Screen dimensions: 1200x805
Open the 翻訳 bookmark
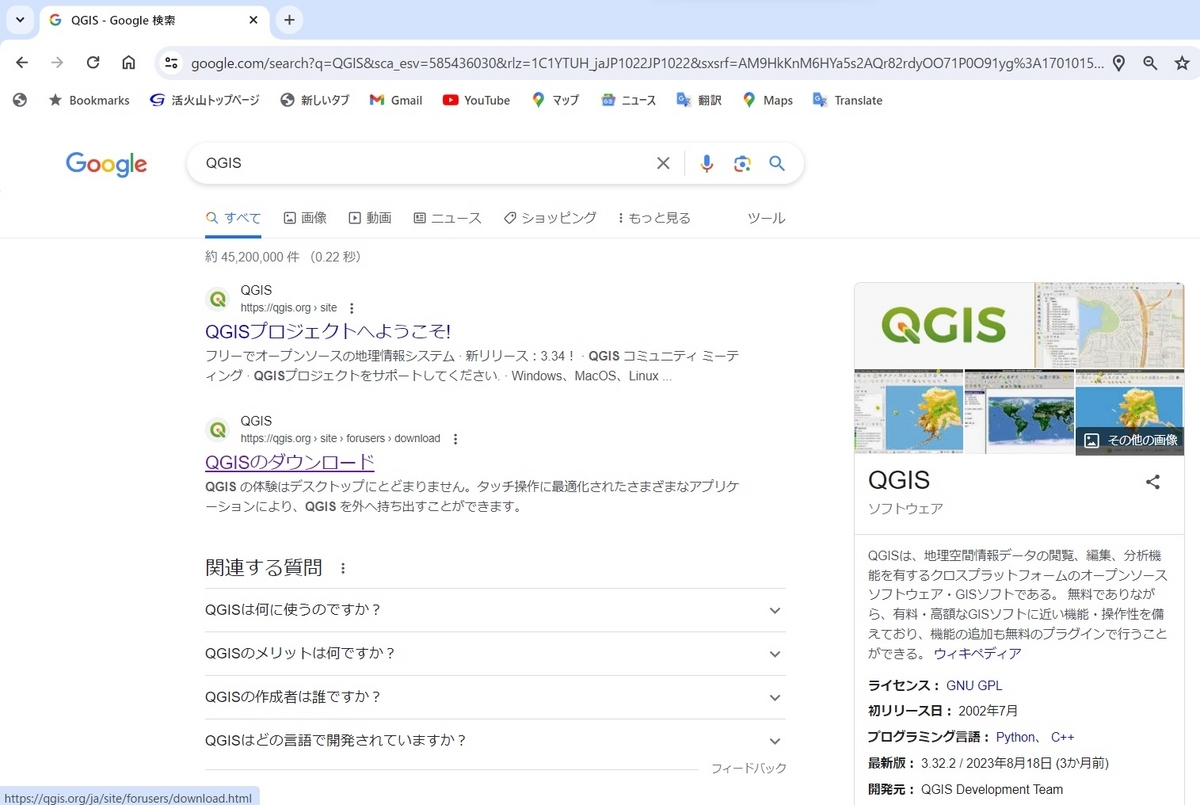[699, 100]
